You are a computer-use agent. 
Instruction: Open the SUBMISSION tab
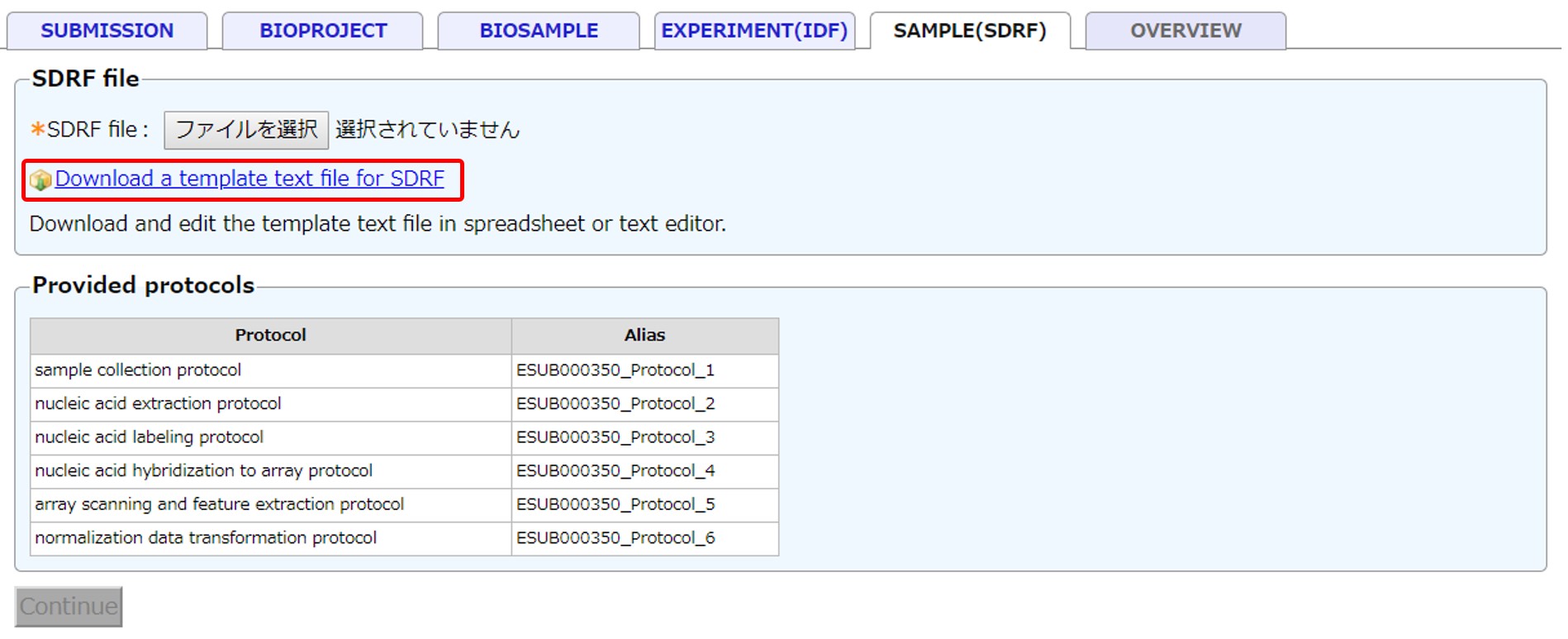point(107,31)
